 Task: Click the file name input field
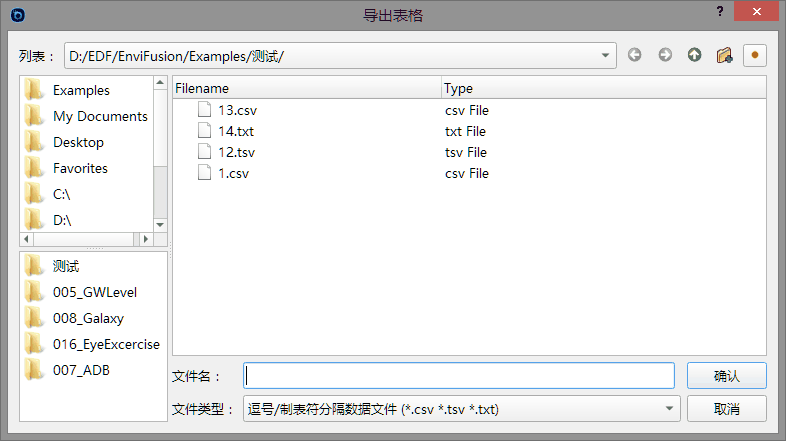pos(459,376)
